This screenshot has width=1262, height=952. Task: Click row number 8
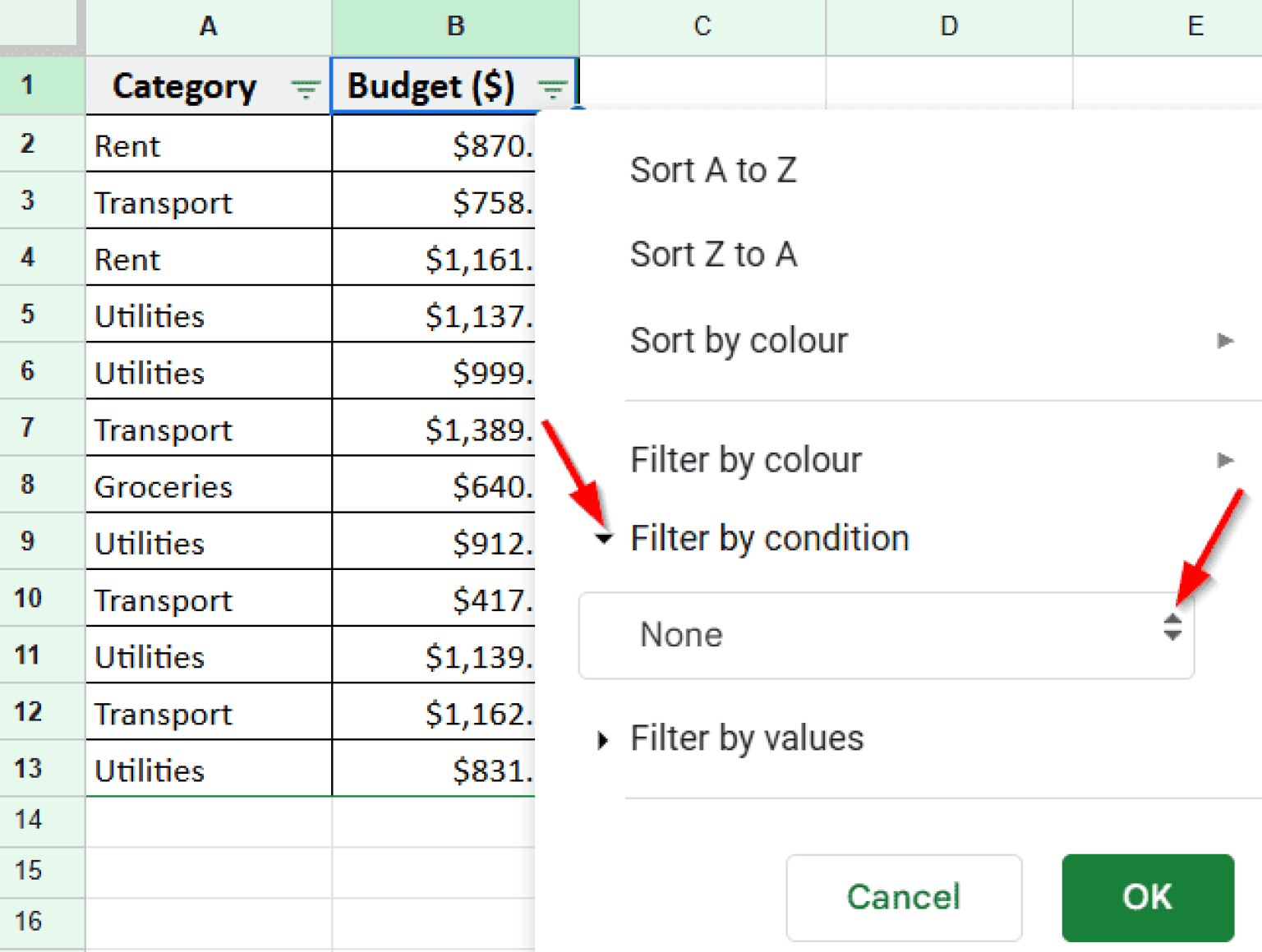pyautogui.click(x=29, y=486)
